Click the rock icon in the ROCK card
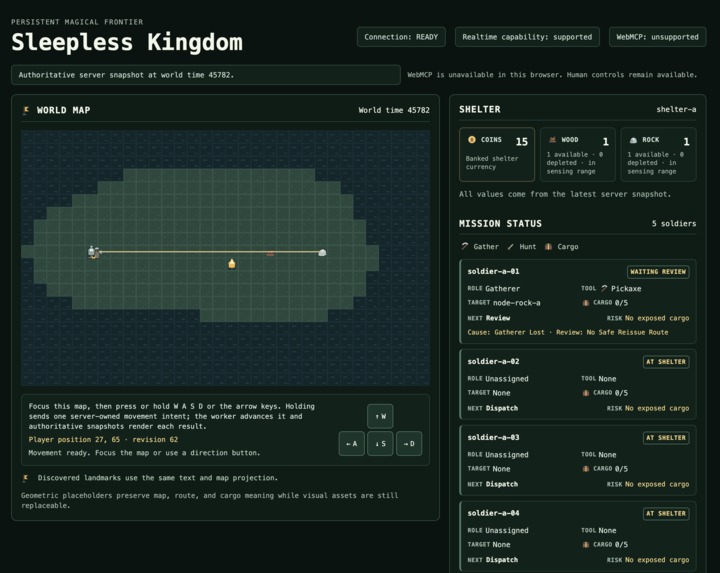The width and height of the screenshot is (720, 573). (x=633, y=140)
